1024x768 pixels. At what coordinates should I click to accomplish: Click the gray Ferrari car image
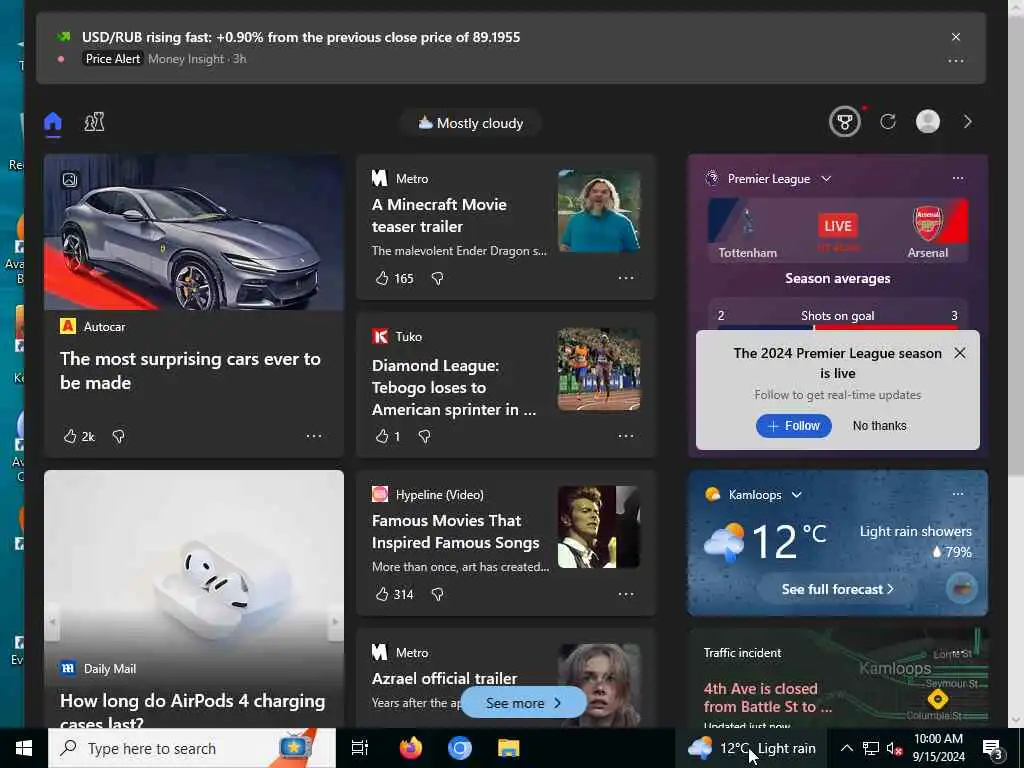click(194, 232)
